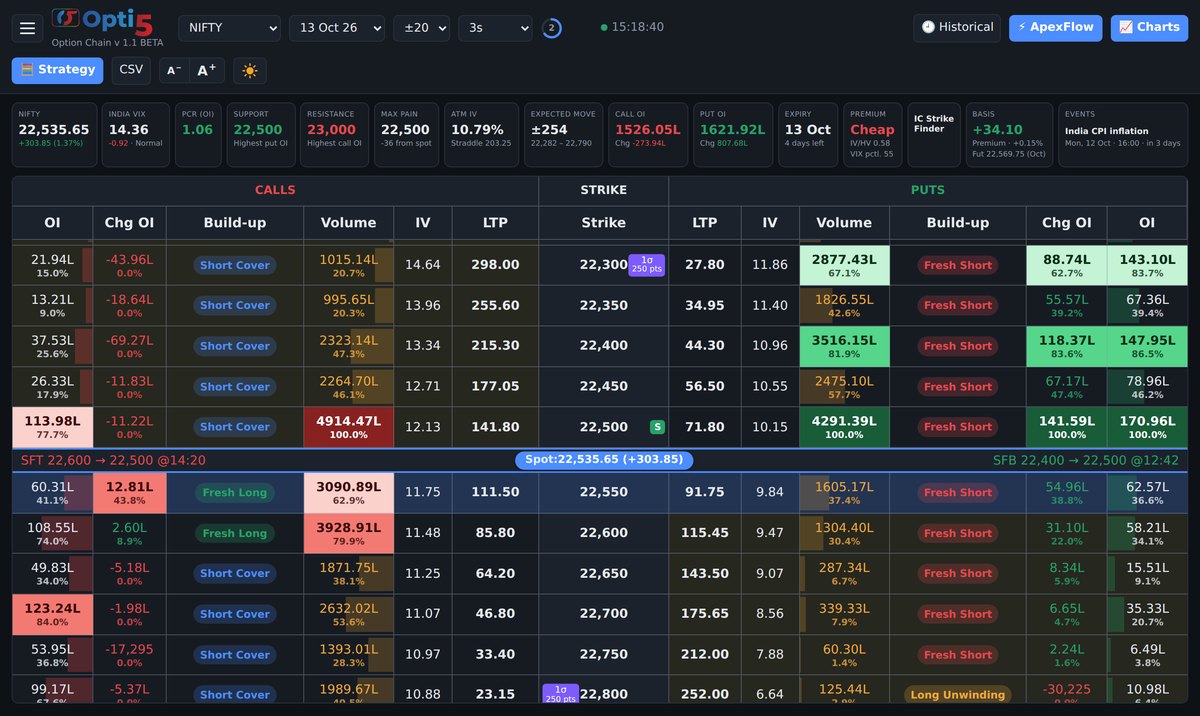Click put volume 4291.39L cell
1200x716 pixels.
(844, 427)
